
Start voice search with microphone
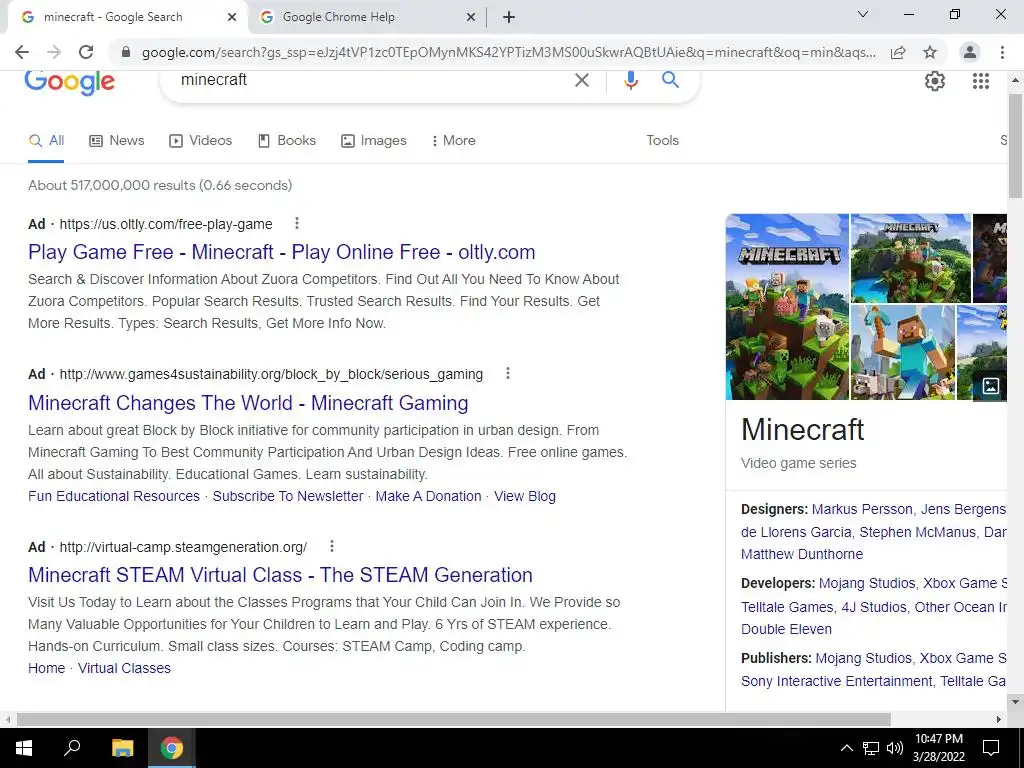point(630,80)
